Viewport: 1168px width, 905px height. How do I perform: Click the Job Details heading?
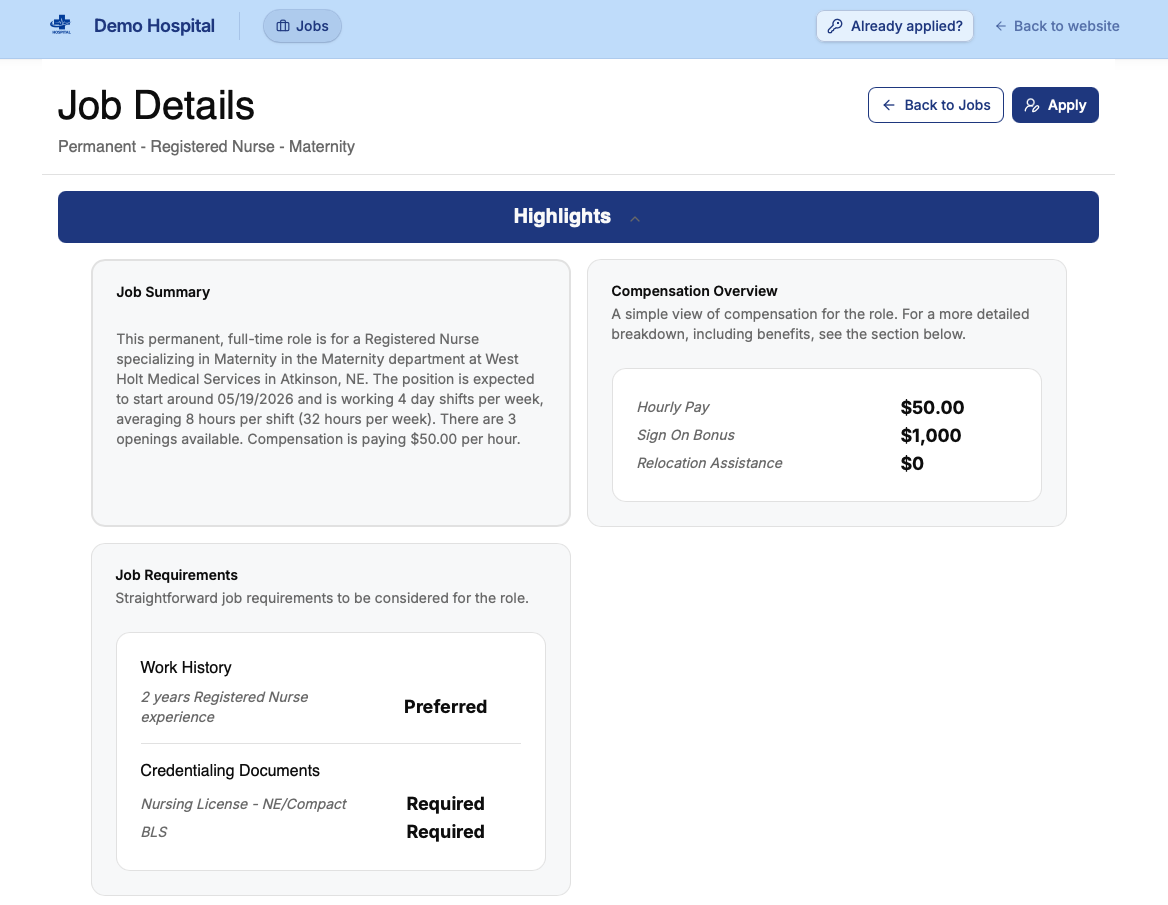click(156, 105)
